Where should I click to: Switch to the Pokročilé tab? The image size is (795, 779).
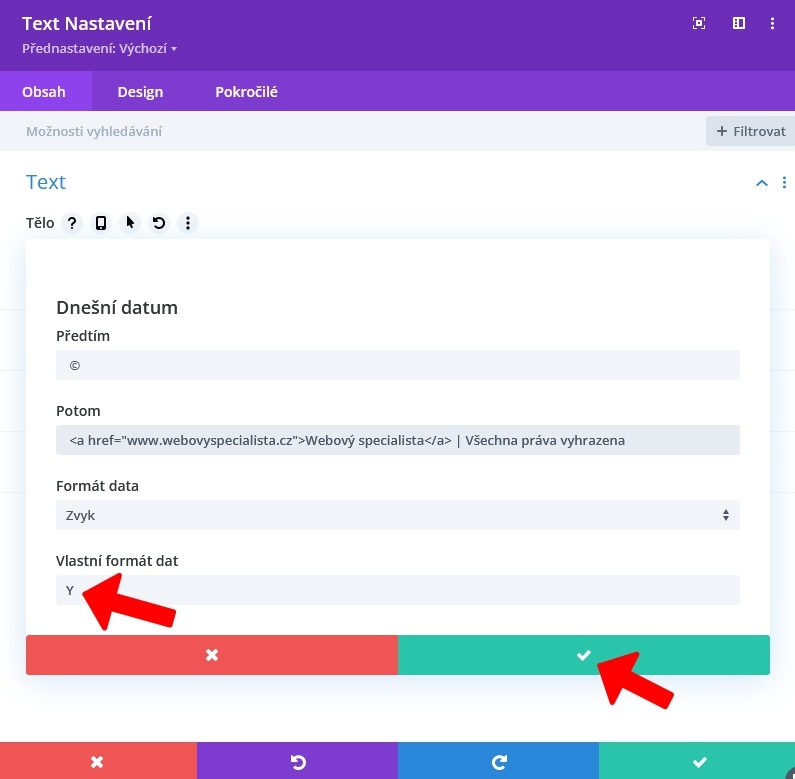(246, 92)
